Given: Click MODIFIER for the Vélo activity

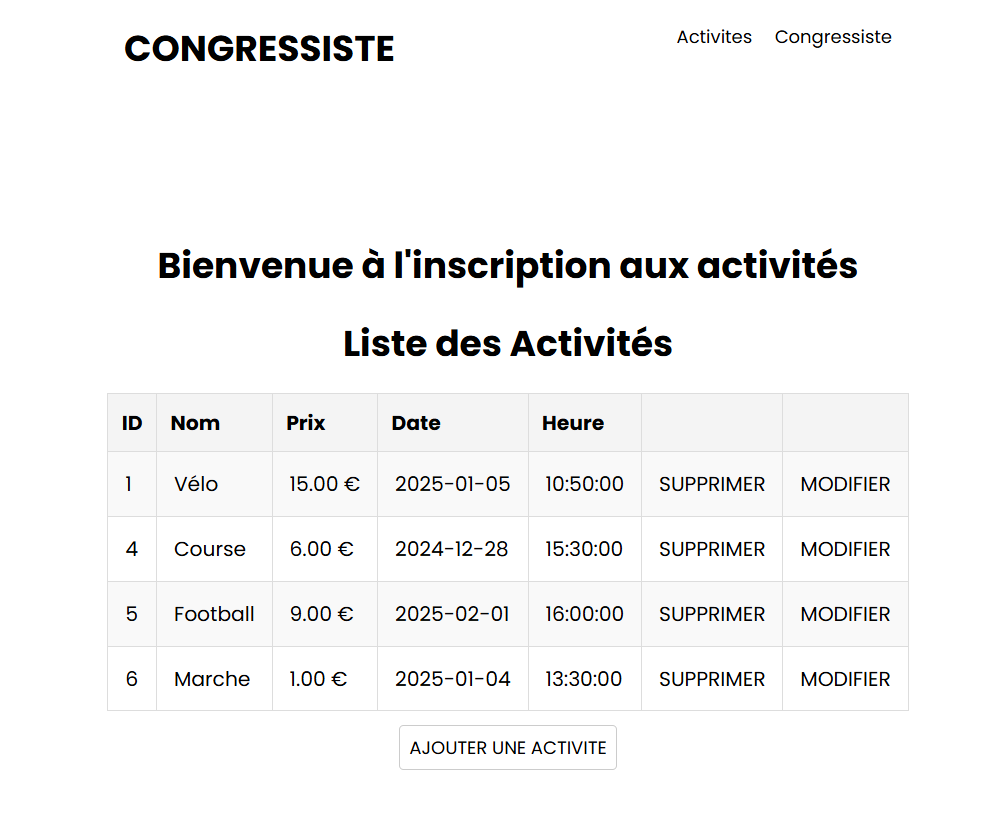Looking at the screenshot, I should pos(845,484).
